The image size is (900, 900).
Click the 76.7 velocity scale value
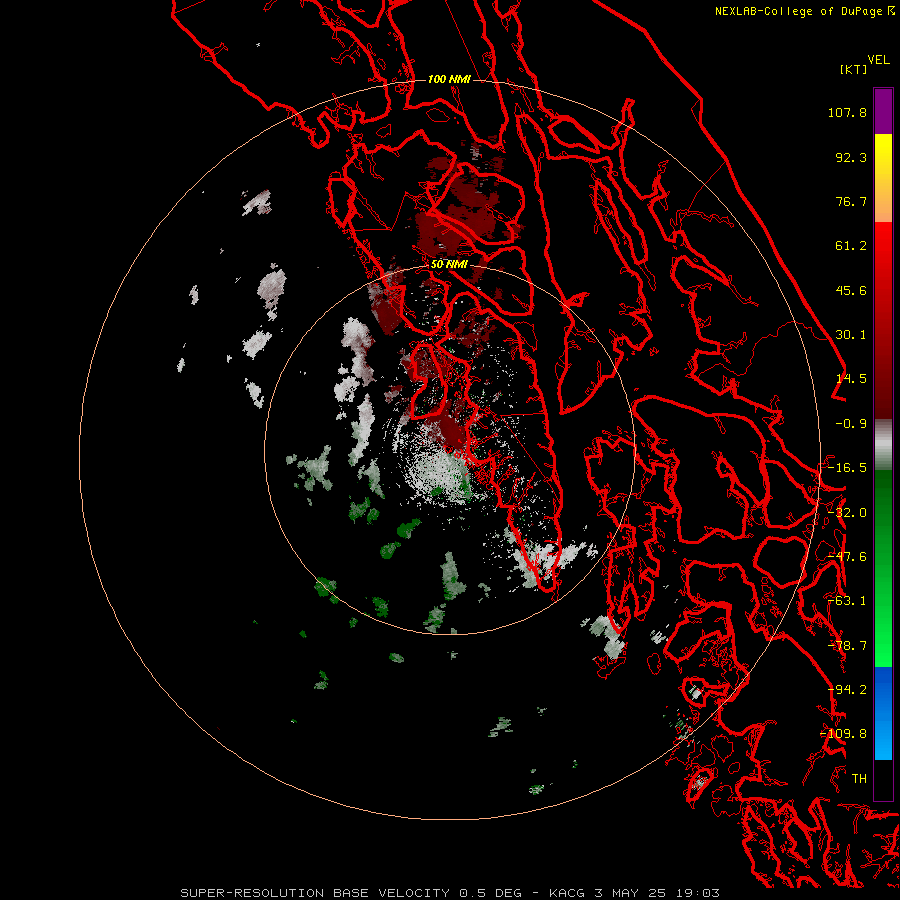pyautogui.click(x=851, y=201)
